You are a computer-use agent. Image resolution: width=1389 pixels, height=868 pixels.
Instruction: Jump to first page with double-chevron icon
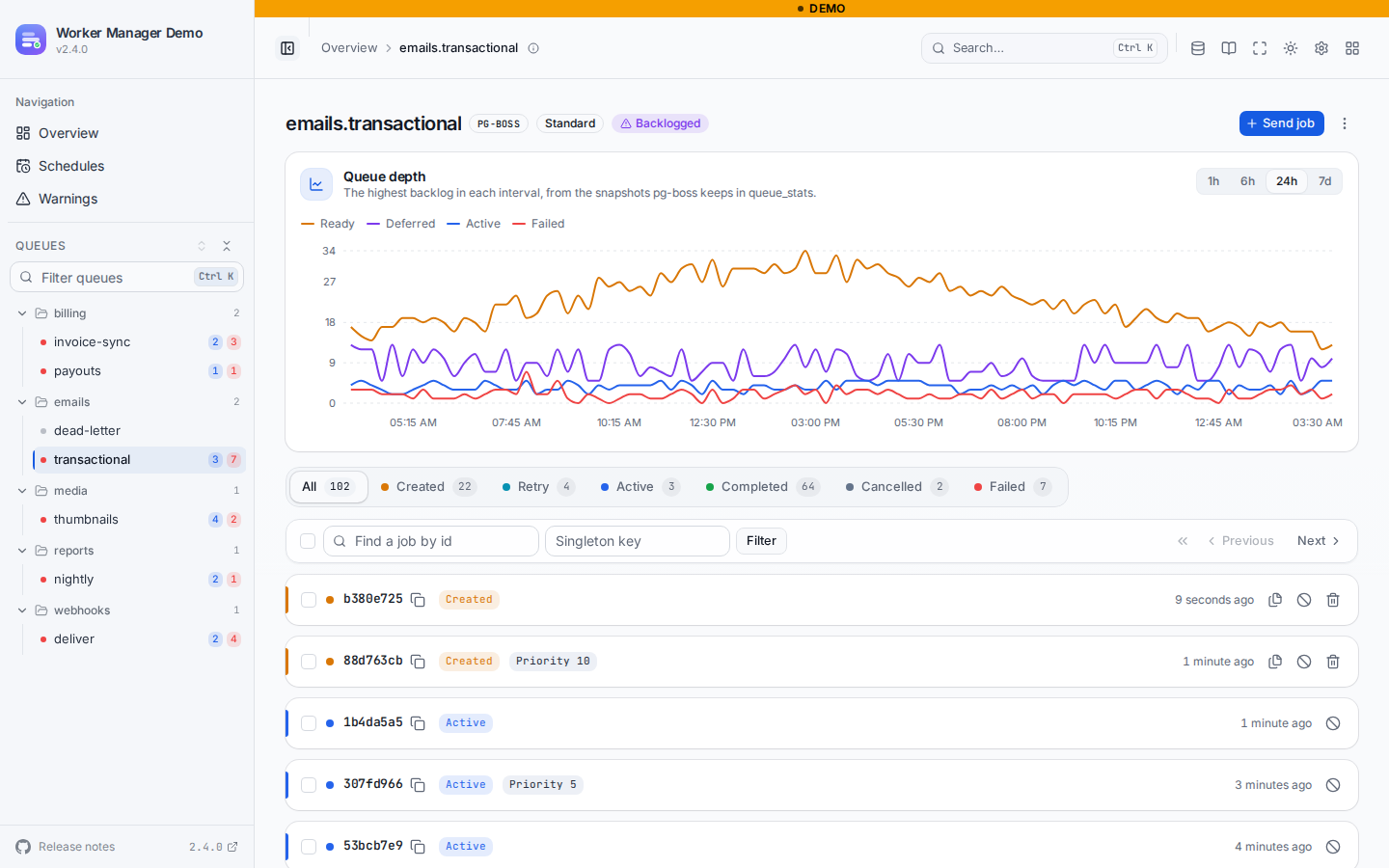coord(1183,541)
